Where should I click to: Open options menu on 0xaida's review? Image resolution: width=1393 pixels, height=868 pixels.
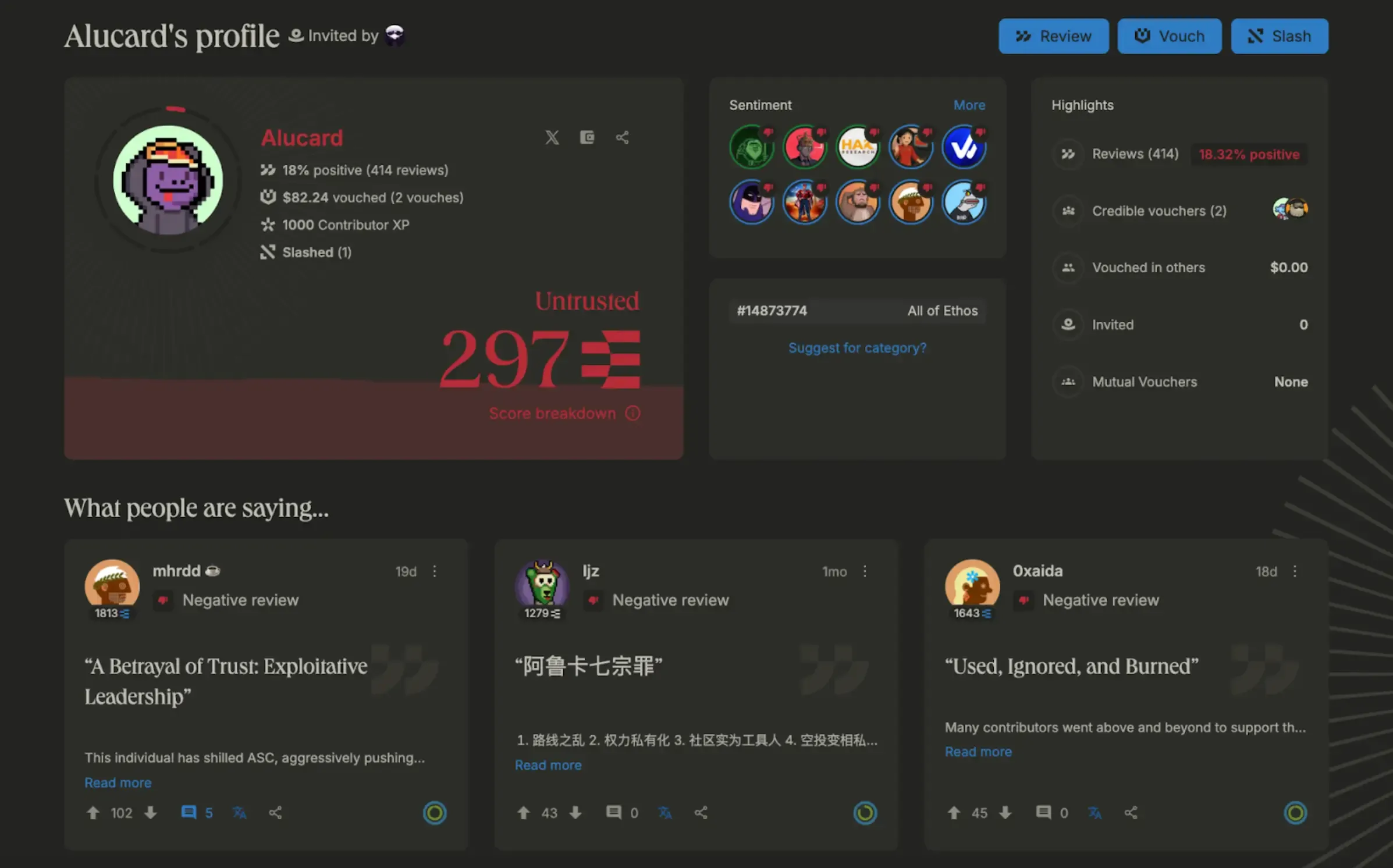tap(1295, 571)
